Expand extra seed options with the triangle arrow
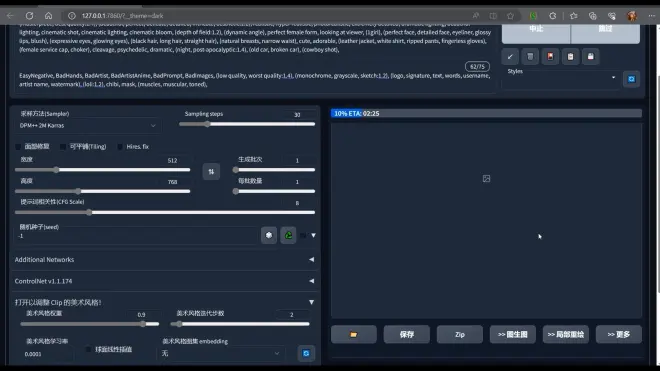The image size is (660, 371). click(x=314, y=235)
